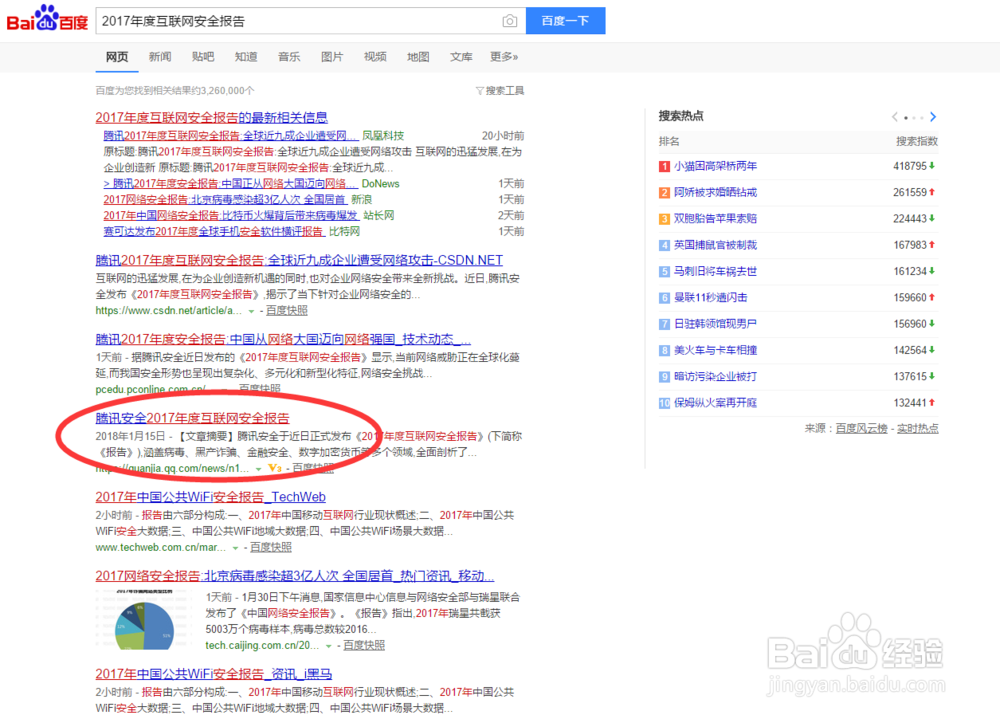The width and height of the screenshot is (1000, 719).
Task: Click hot search 双胞胎告苹果索赔
Action: (716, 219)
